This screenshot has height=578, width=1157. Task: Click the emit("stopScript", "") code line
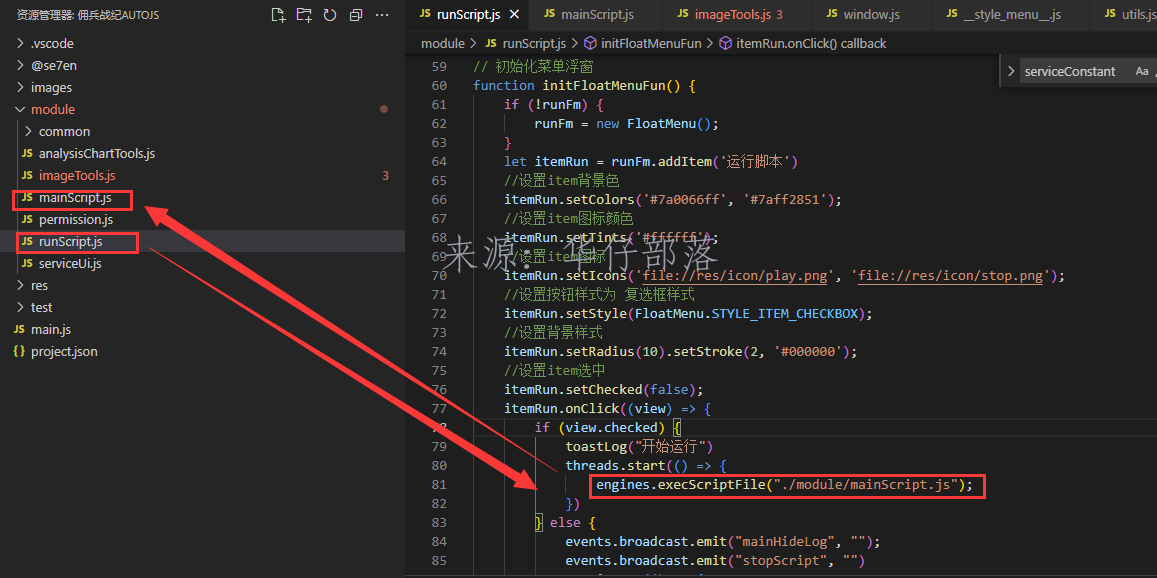click(715, 561)
